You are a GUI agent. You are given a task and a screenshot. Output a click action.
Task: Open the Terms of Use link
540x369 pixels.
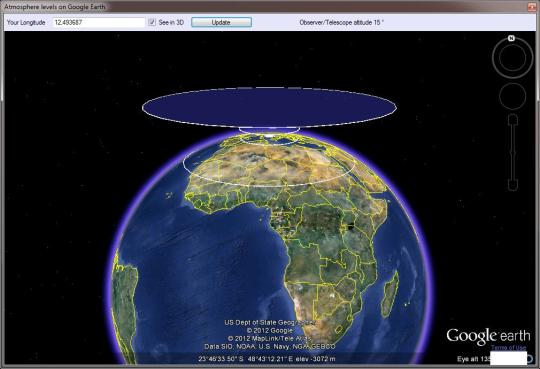[x=509, y=348]
